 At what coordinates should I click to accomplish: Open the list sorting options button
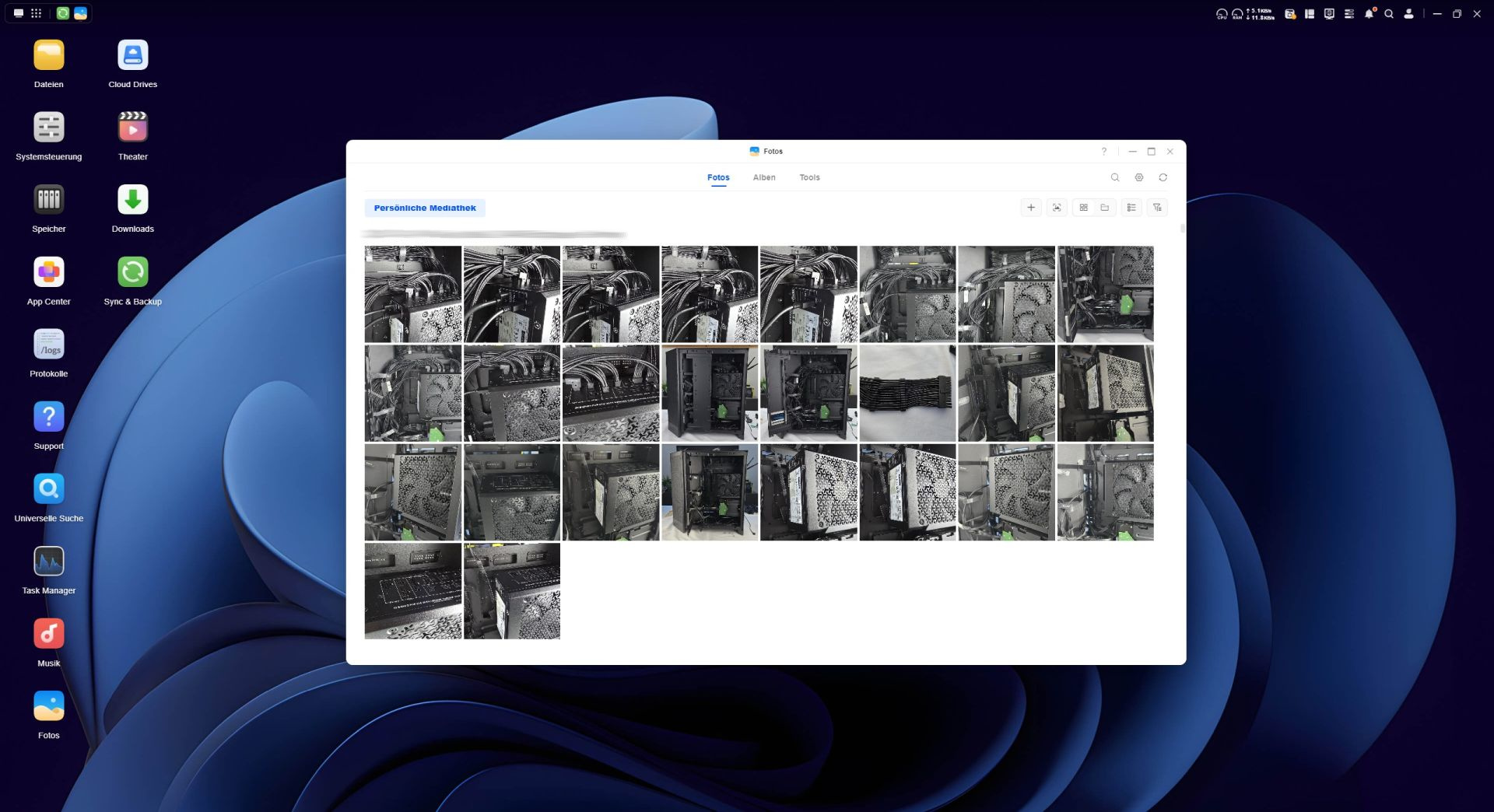point(1131,208)
